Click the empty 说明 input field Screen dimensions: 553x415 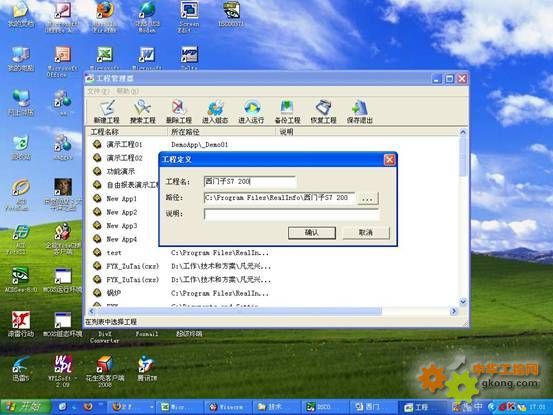pyautogui.click(x=291, y=214)
